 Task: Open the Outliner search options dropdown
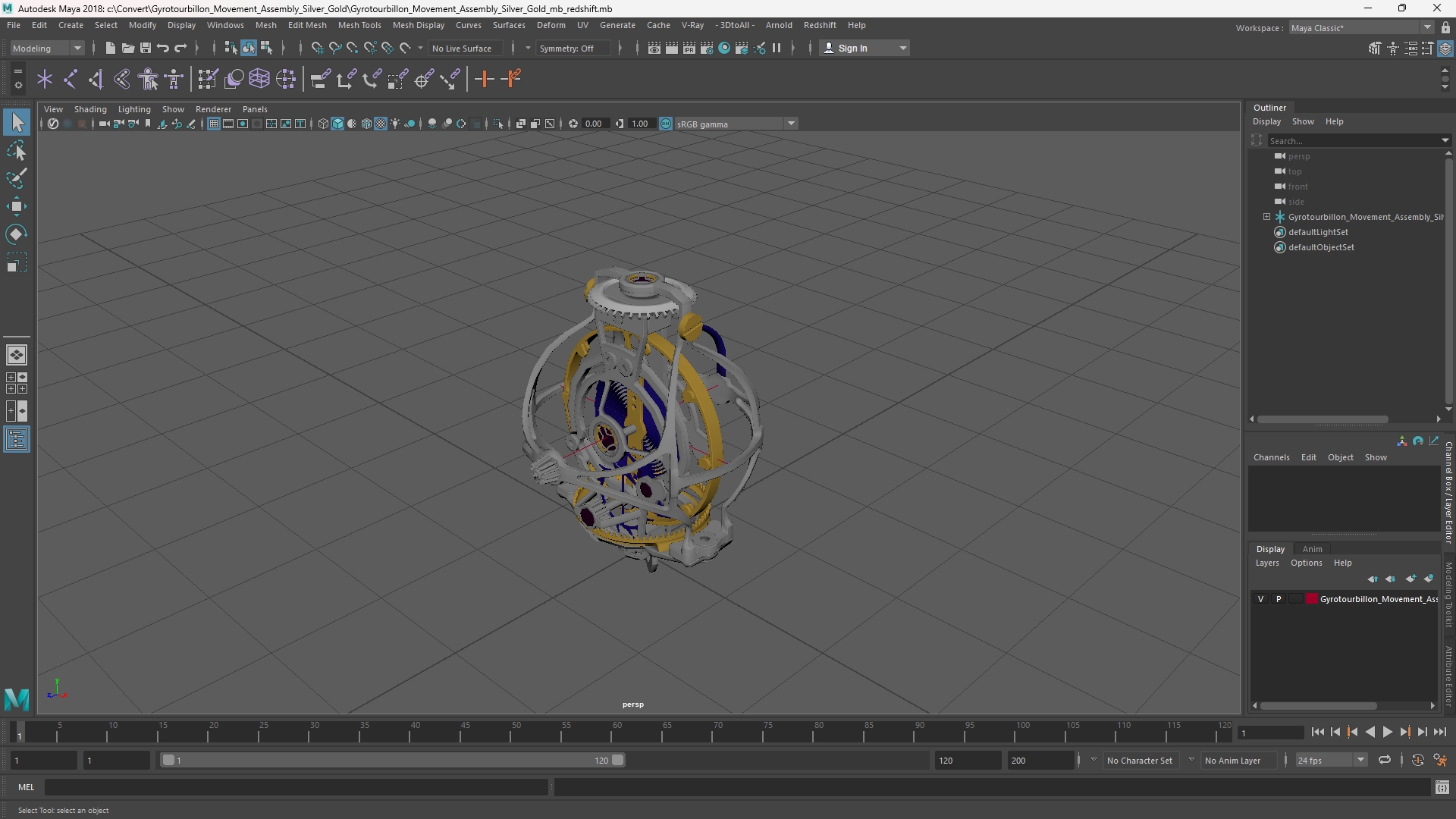tap(1445, 140)
